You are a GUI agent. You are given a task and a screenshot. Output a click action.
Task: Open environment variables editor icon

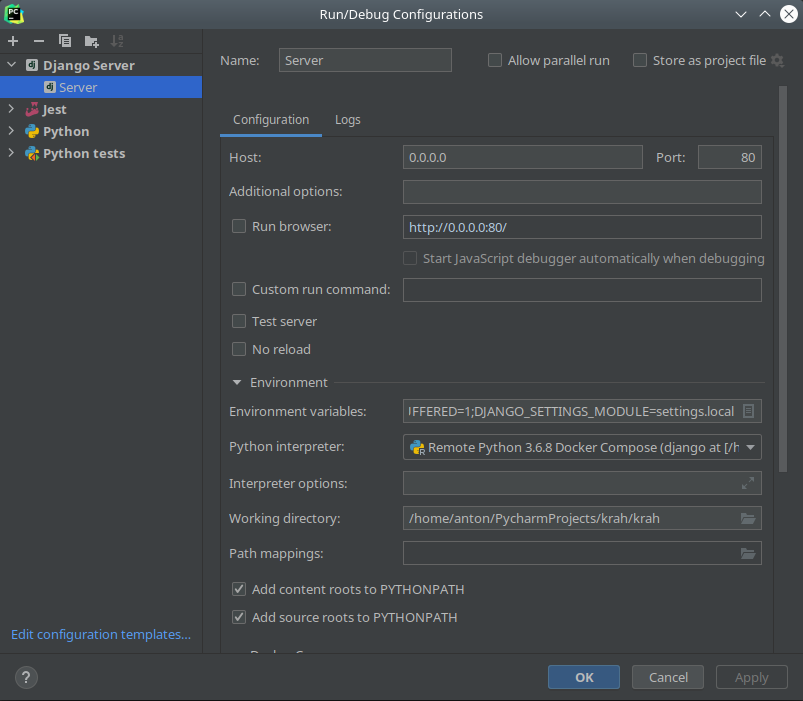point(748,411)
